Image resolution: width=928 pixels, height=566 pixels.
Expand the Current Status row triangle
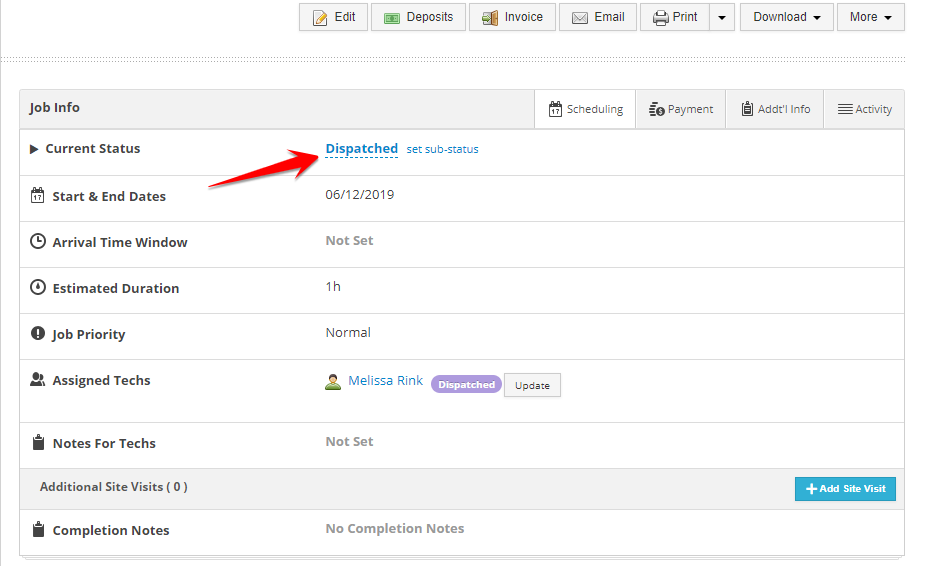tap(34, 149)
